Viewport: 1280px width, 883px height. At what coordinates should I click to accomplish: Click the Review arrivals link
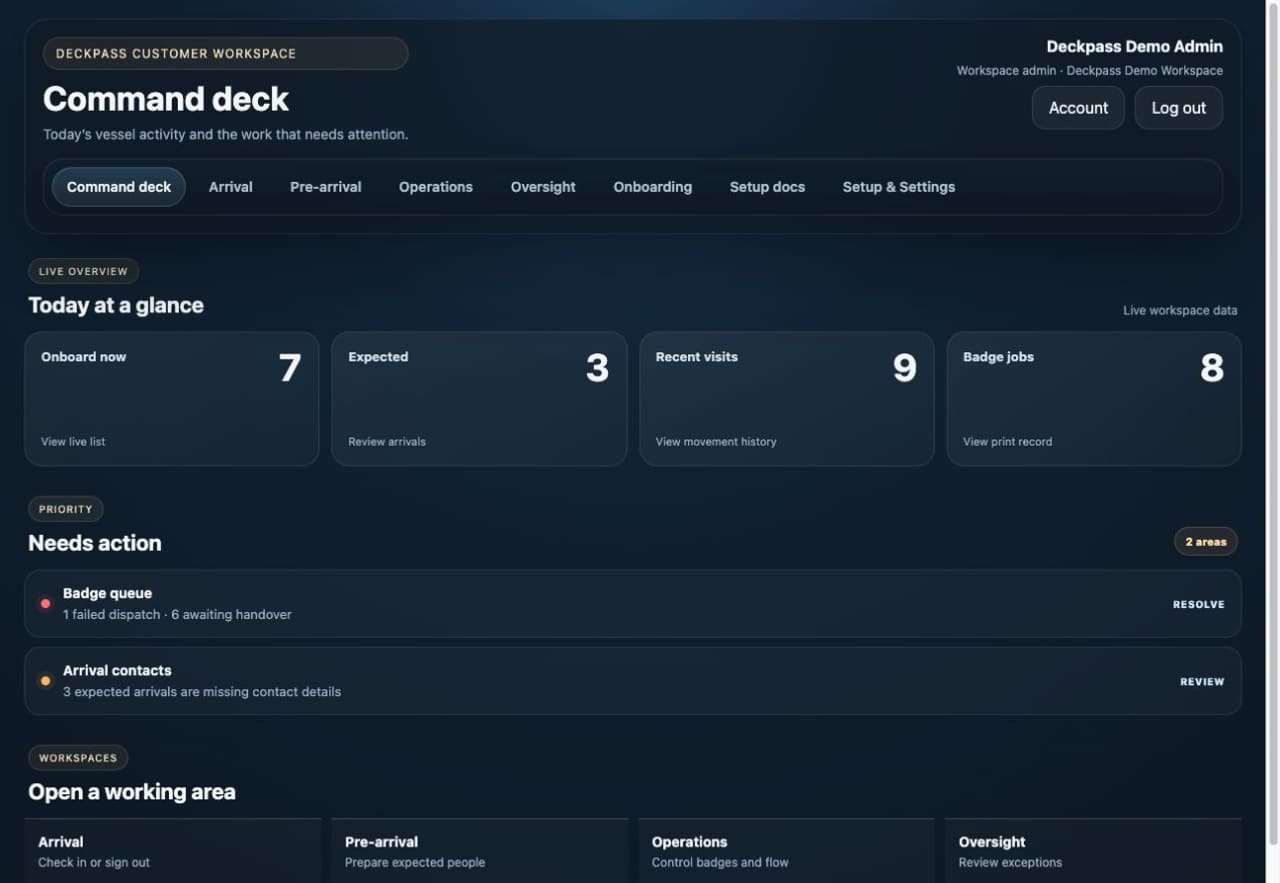click(387, 442)
